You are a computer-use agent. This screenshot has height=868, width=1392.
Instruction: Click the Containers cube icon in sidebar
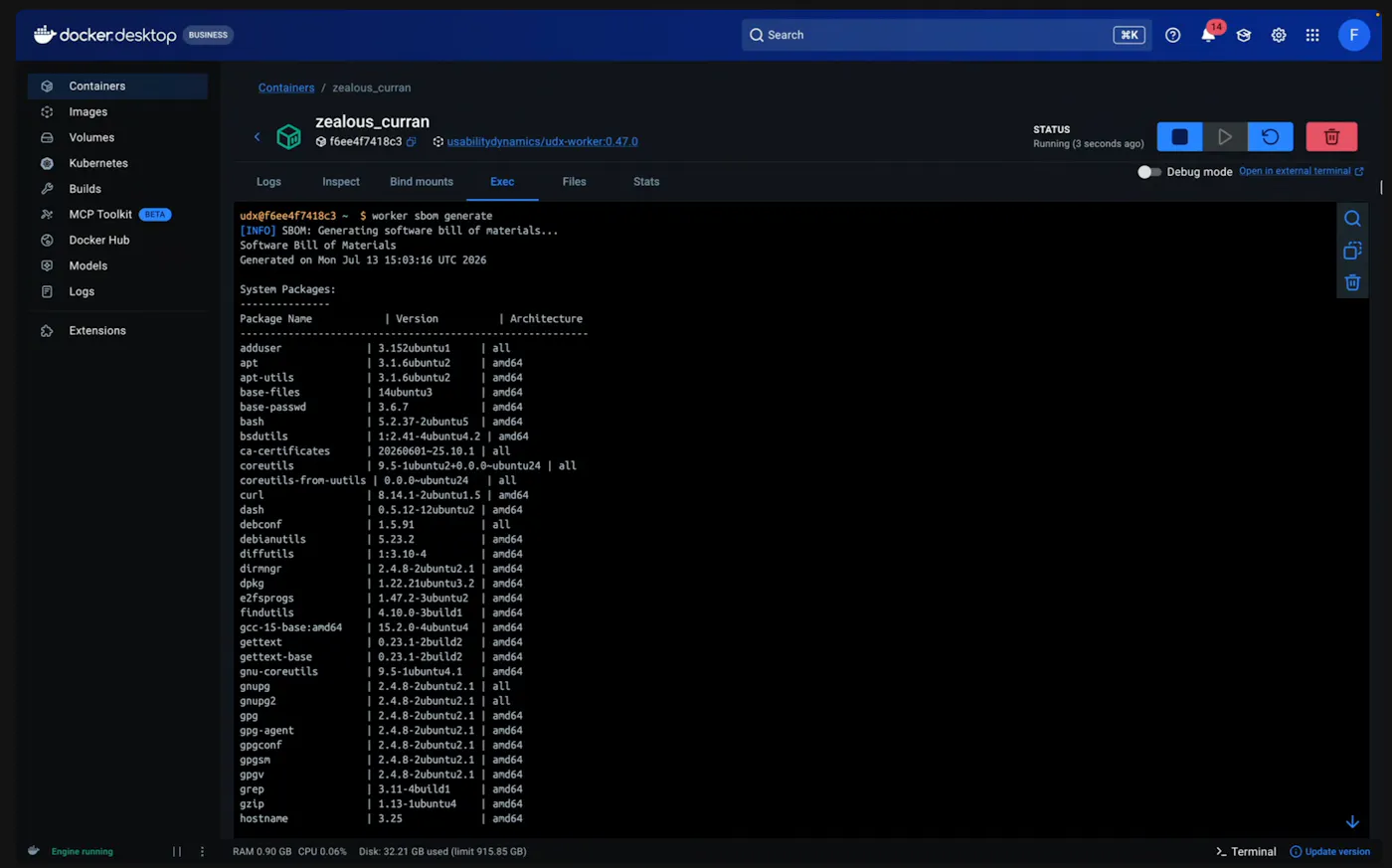pos(47,87)
